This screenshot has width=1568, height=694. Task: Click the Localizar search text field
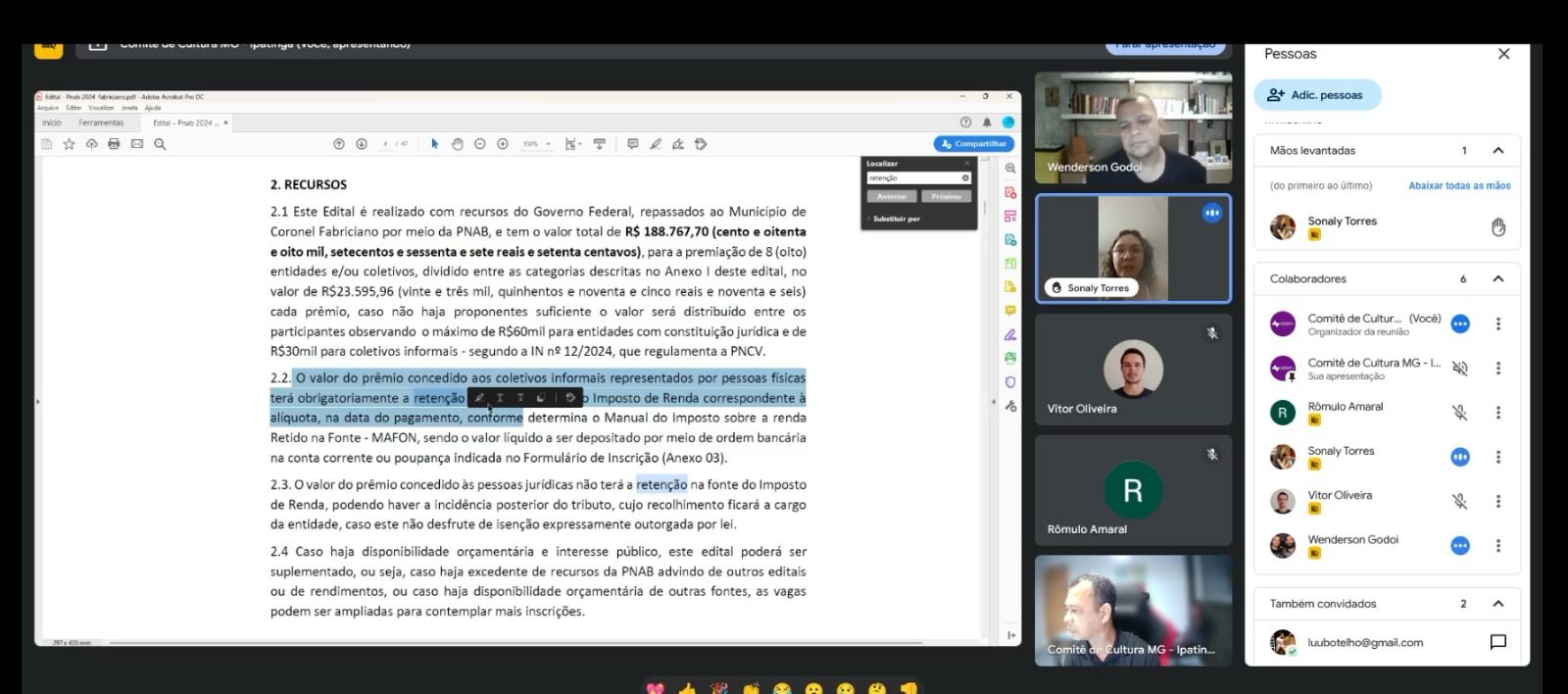point(913,178)
